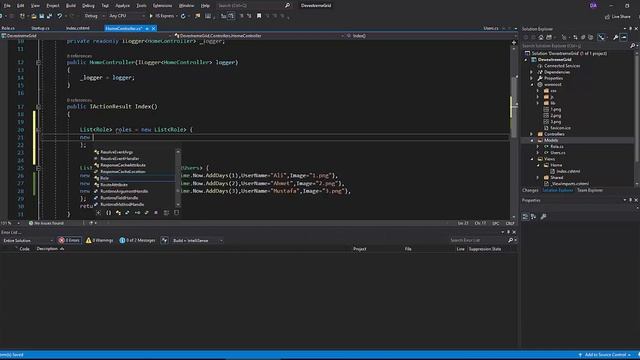This screenshot has width=640, height=360.
Task: Click the Open File toolbar icon
Action: [34, 16]
